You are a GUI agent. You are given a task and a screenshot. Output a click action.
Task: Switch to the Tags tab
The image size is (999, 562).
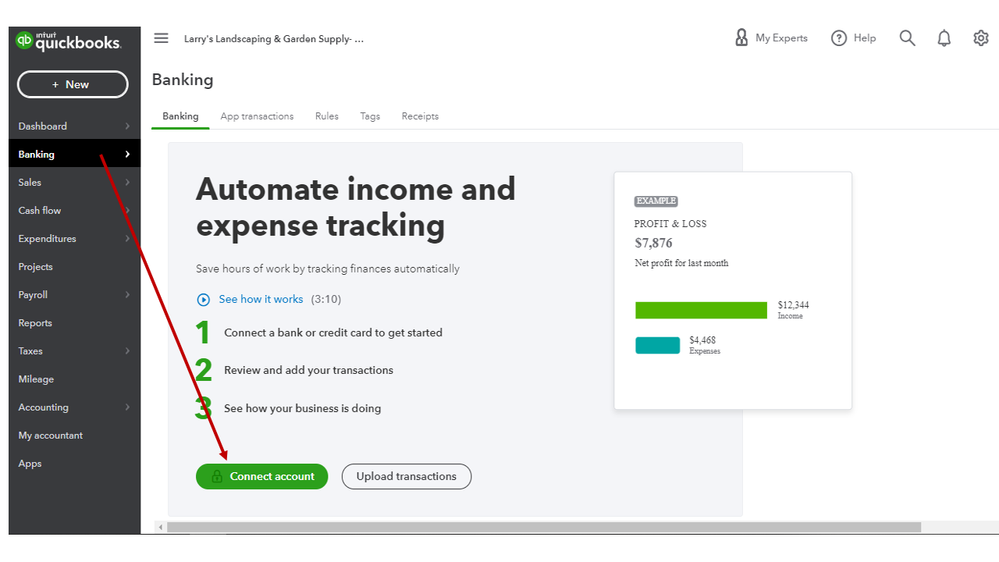coord(370,116)
